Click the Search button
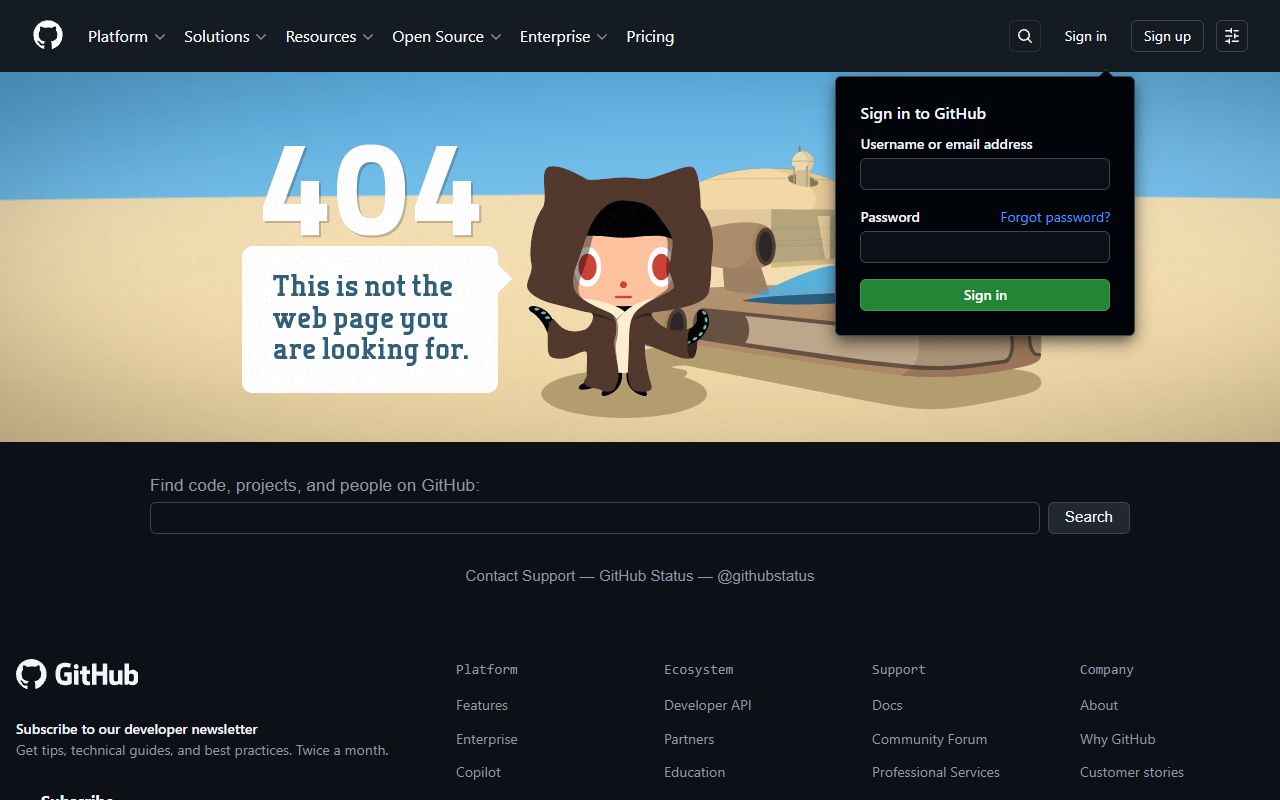The width and height of the screenshot is (1280, 800). point(1088,518)
